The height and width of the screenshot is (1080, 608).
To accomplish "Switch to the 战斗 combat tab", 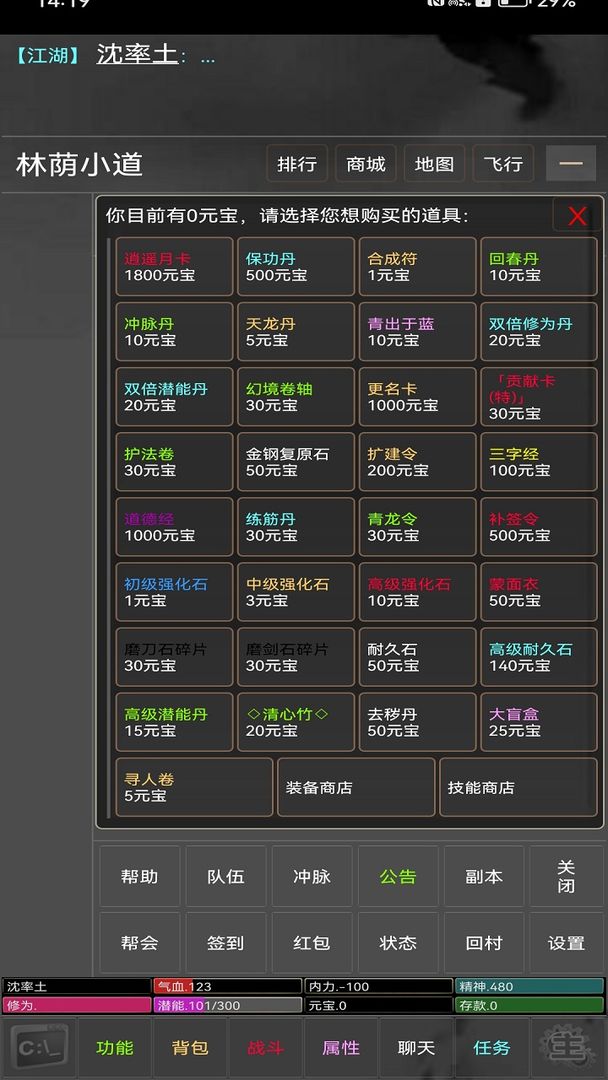I will pos(265,1047).
